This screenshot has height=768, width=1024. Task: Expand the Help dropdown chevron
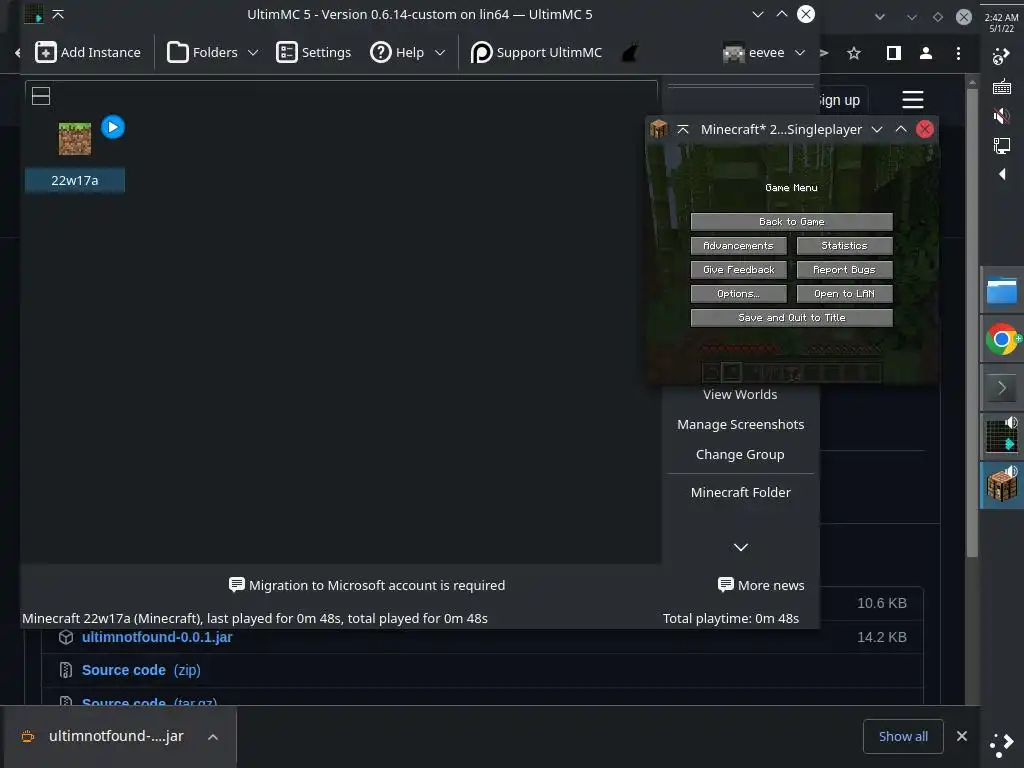click(x=440, y=53)
